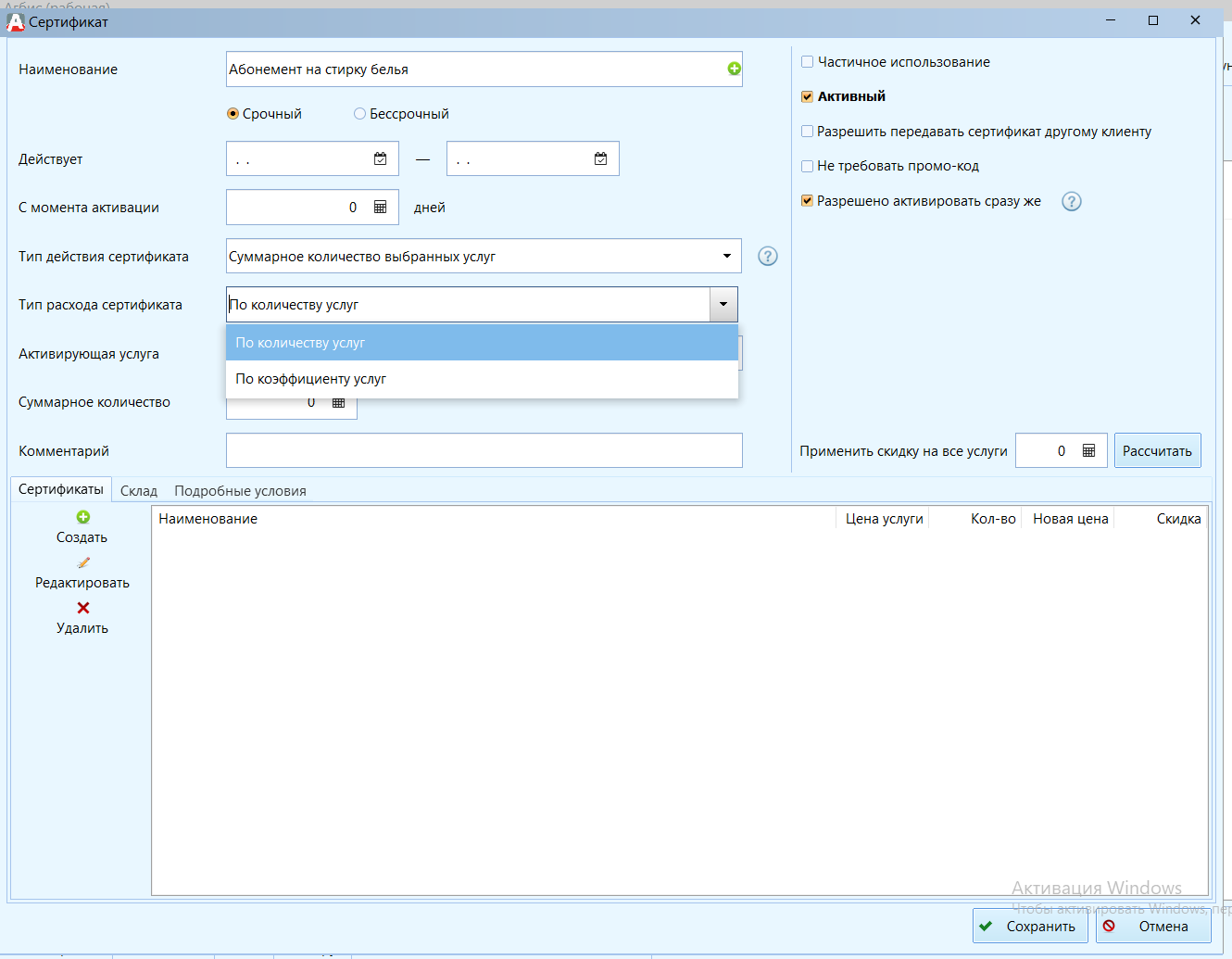The width and height of the screenshot is (1232, 959).
Task: Open the calculator in the С момента активации field
Action: pos(380,207)
